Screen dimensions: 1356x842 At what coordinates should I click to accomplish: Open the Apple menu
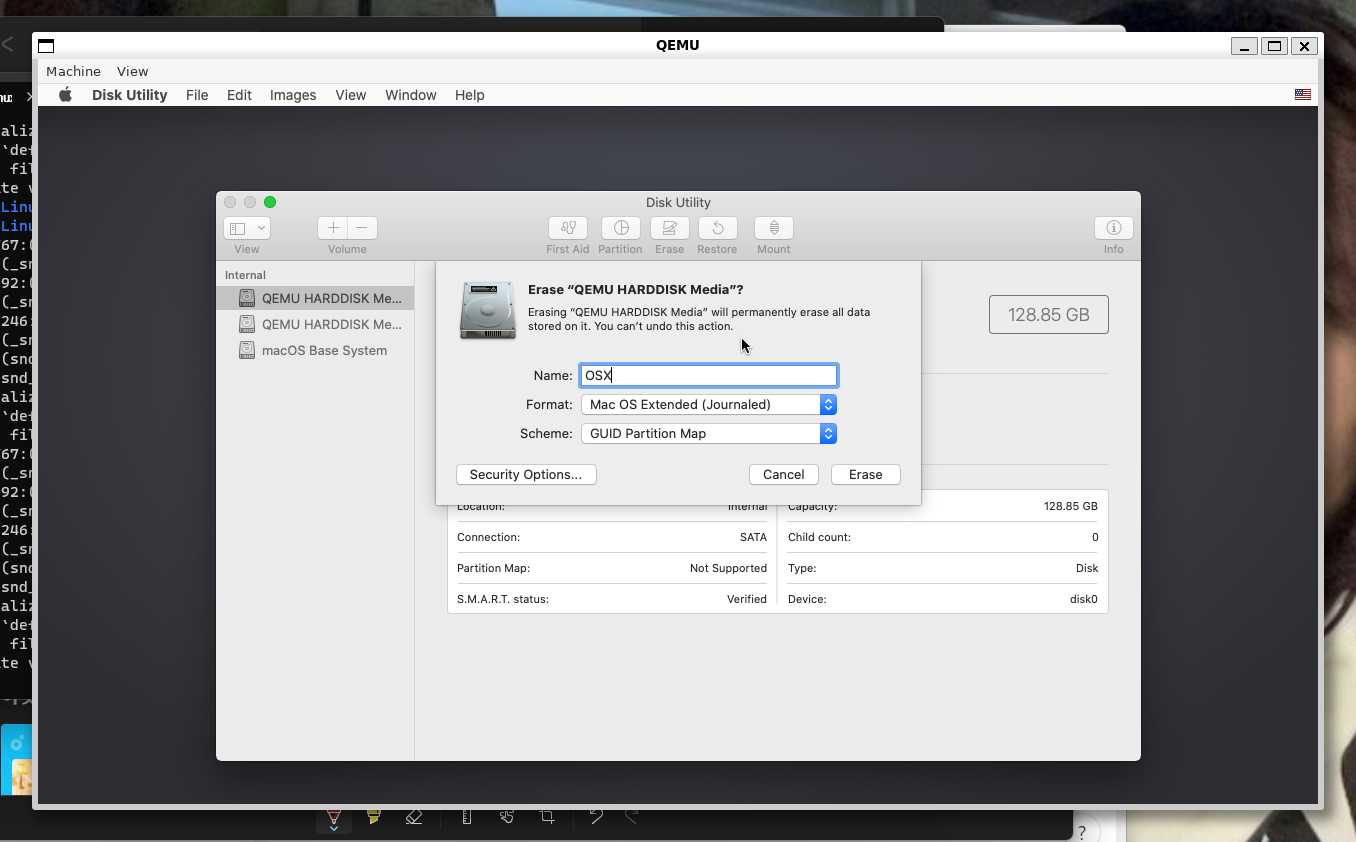pos(65,95)
